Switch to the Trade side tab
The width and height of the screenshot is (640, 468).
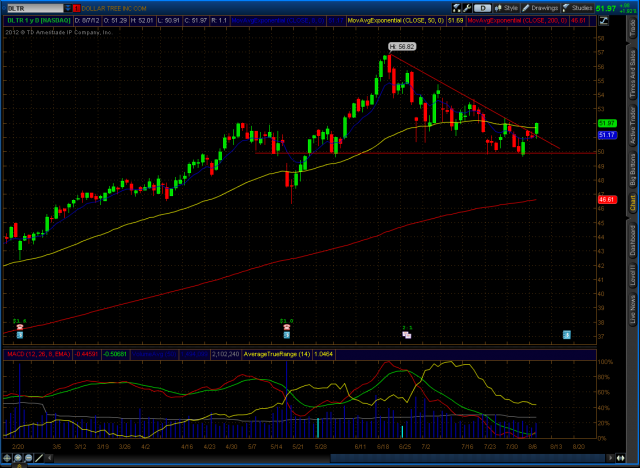[633, 28]
